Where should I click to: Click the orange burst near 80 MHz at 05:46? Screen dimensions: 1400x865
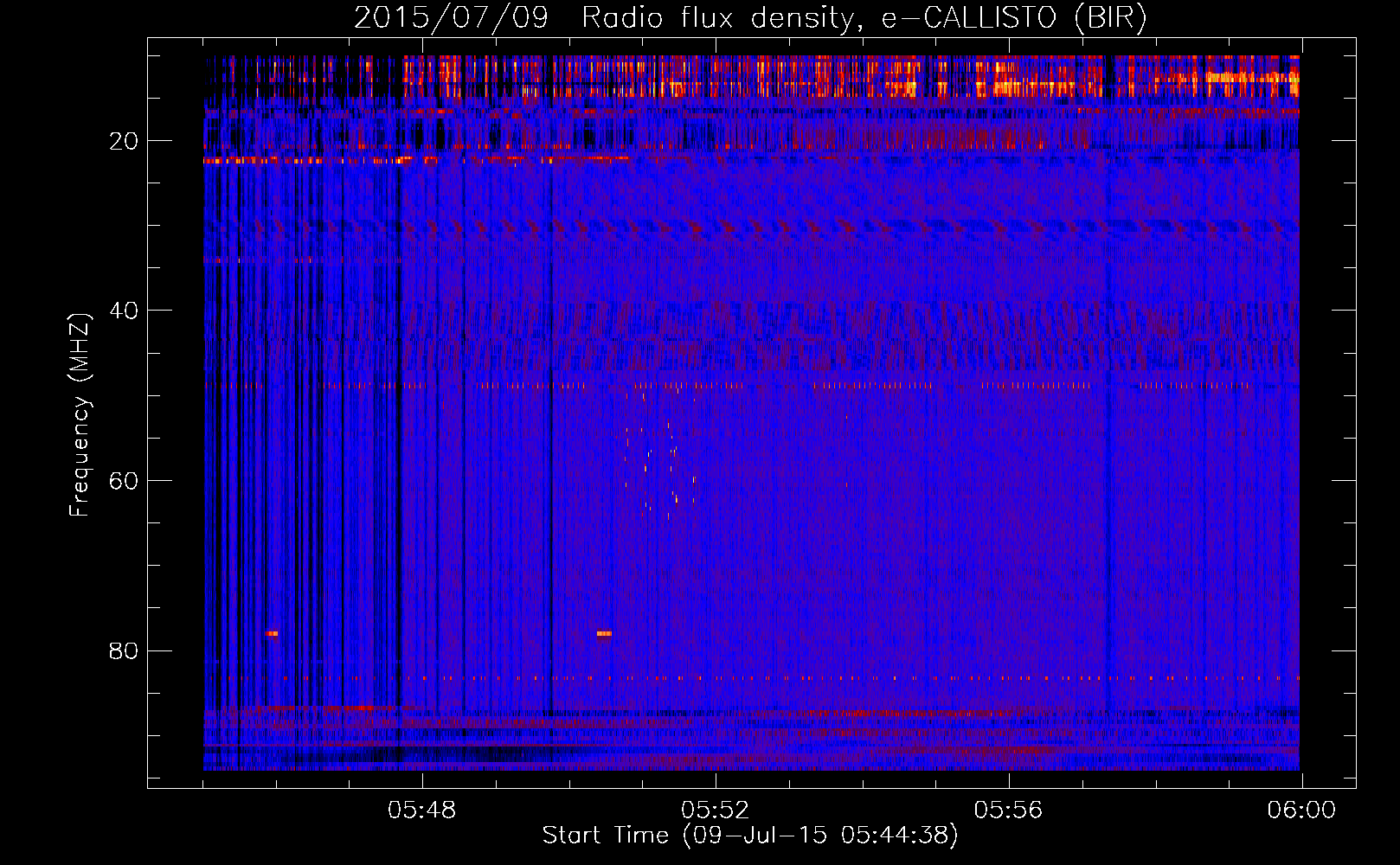tap(272, 633)
